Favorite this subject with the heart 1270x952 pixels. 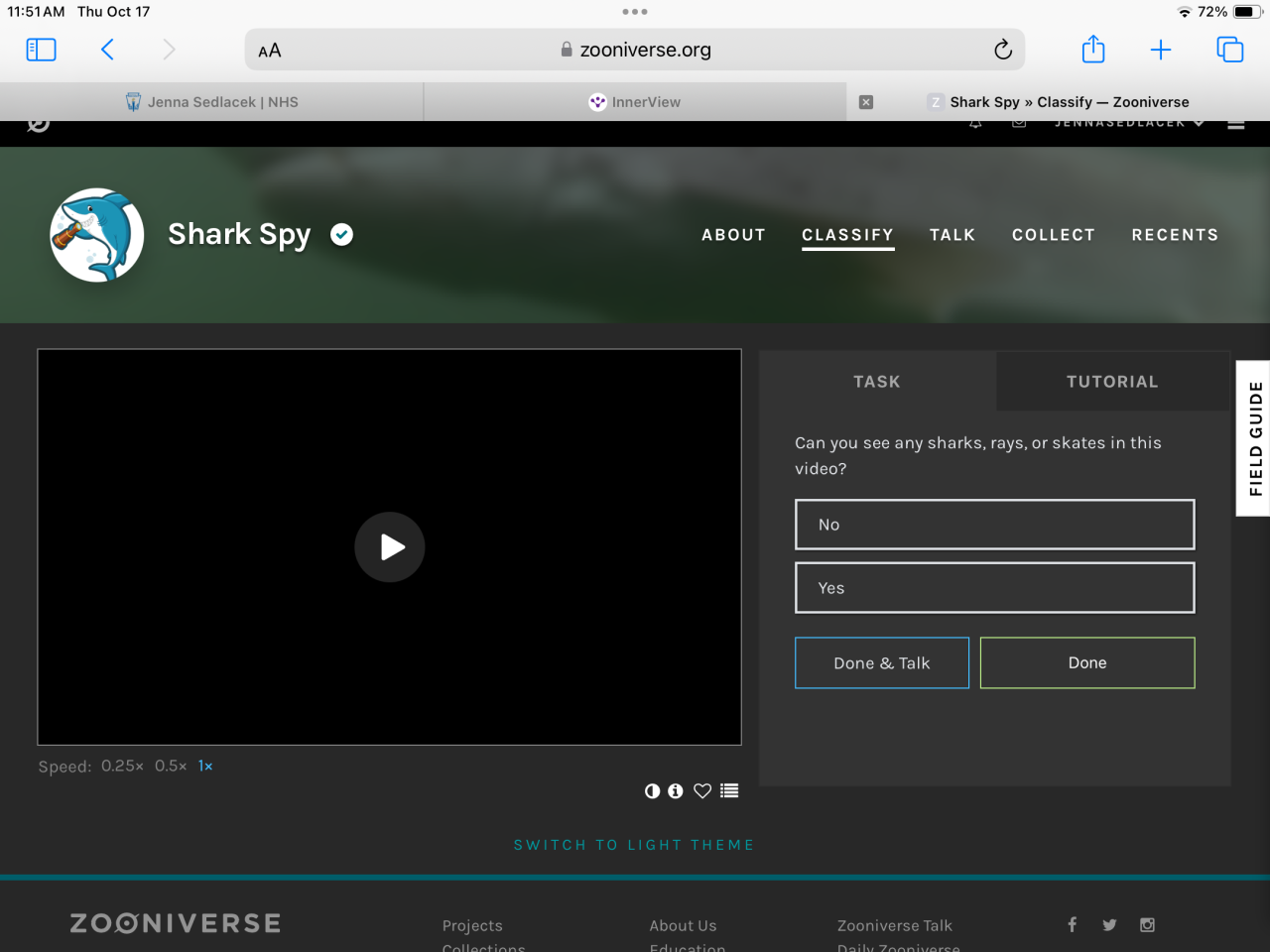tap(702, 790)
